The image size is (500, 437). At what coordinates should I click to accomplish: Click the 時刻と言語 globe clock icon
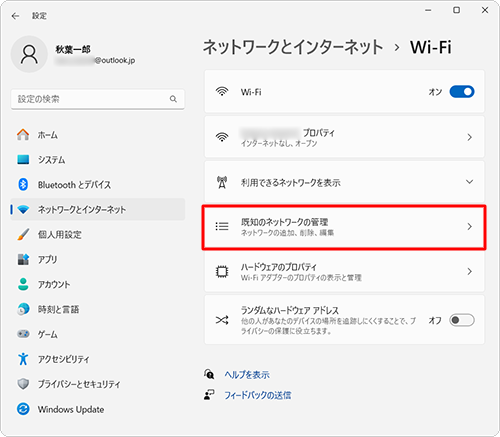coord(23,309)
